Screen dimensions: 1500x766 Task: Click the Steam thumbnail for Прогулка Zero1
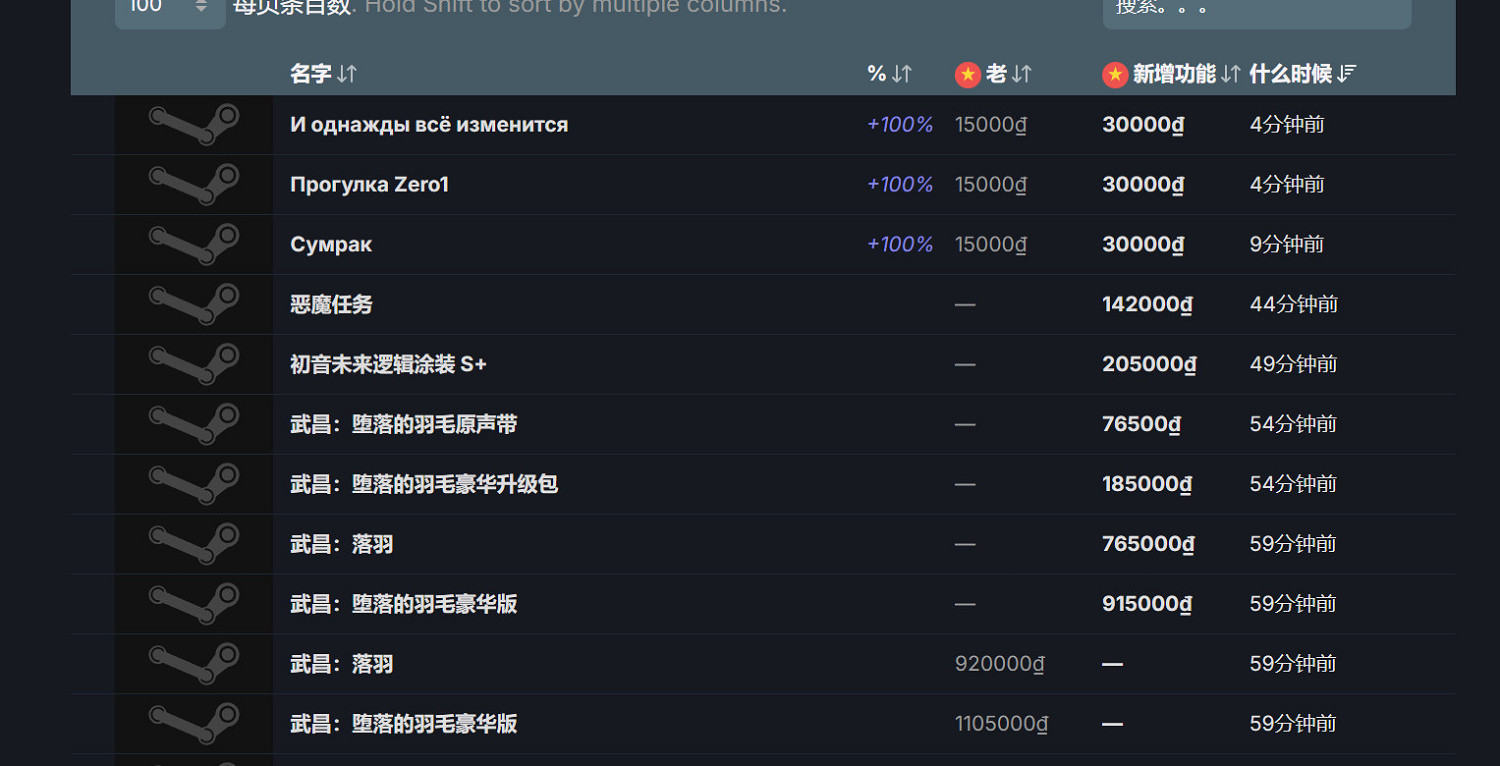click(194, 185)
